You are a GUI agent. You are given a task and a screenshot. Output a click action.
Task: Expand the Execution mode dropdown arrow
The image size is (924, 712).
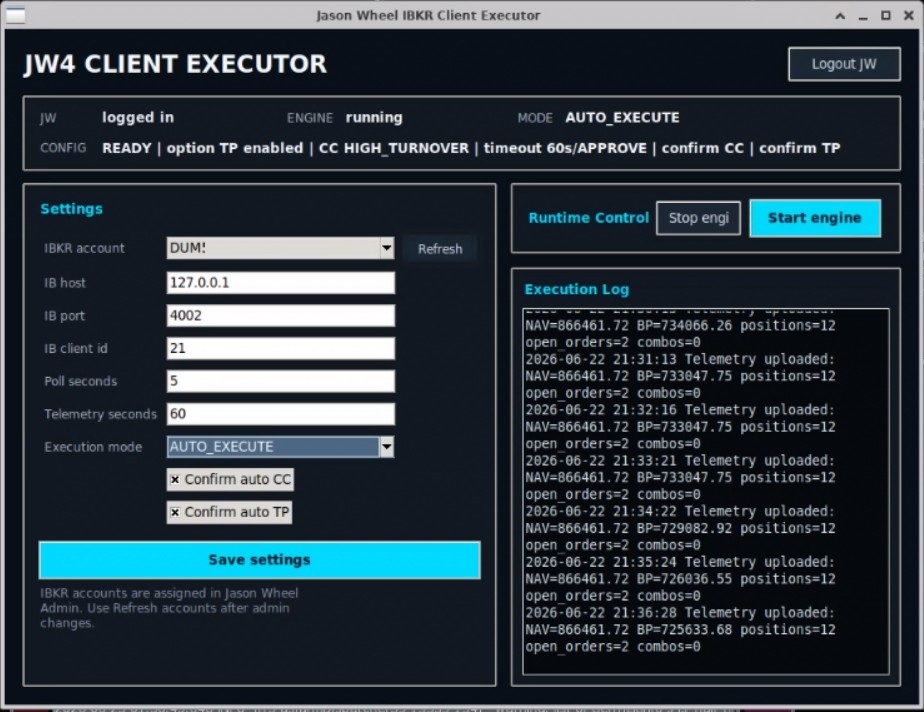pyautogui.click(x=387, y=447)
